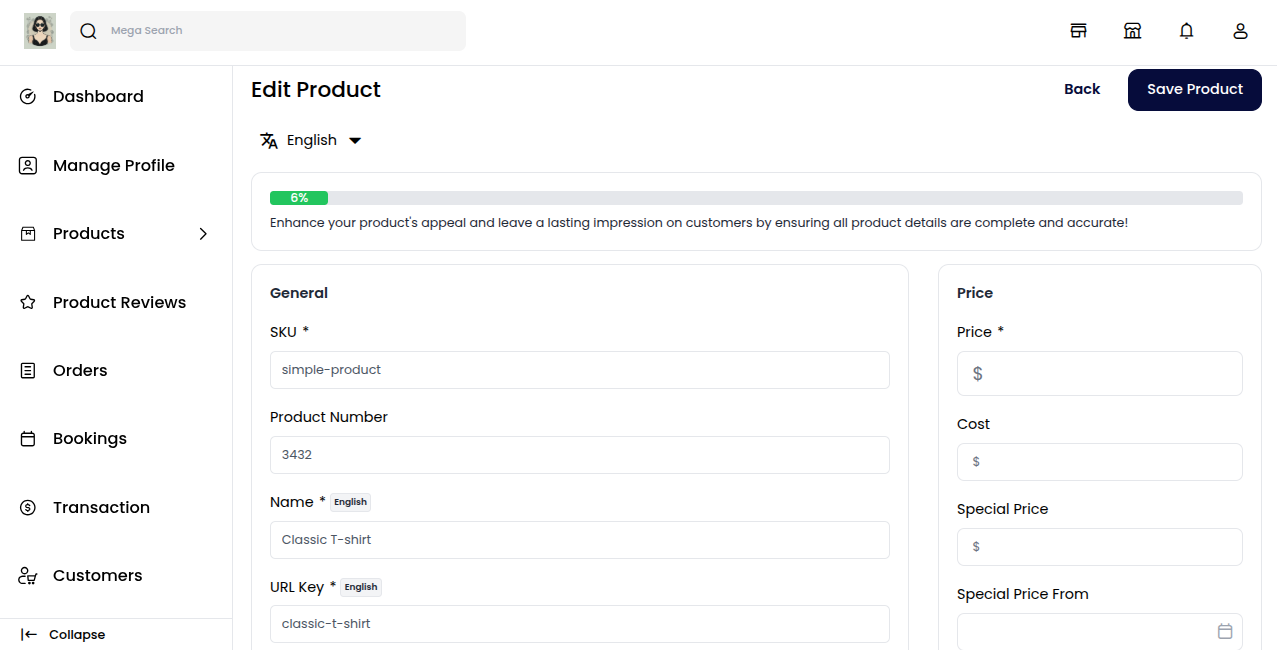Open notifications bell icon

coord(1186,31)
